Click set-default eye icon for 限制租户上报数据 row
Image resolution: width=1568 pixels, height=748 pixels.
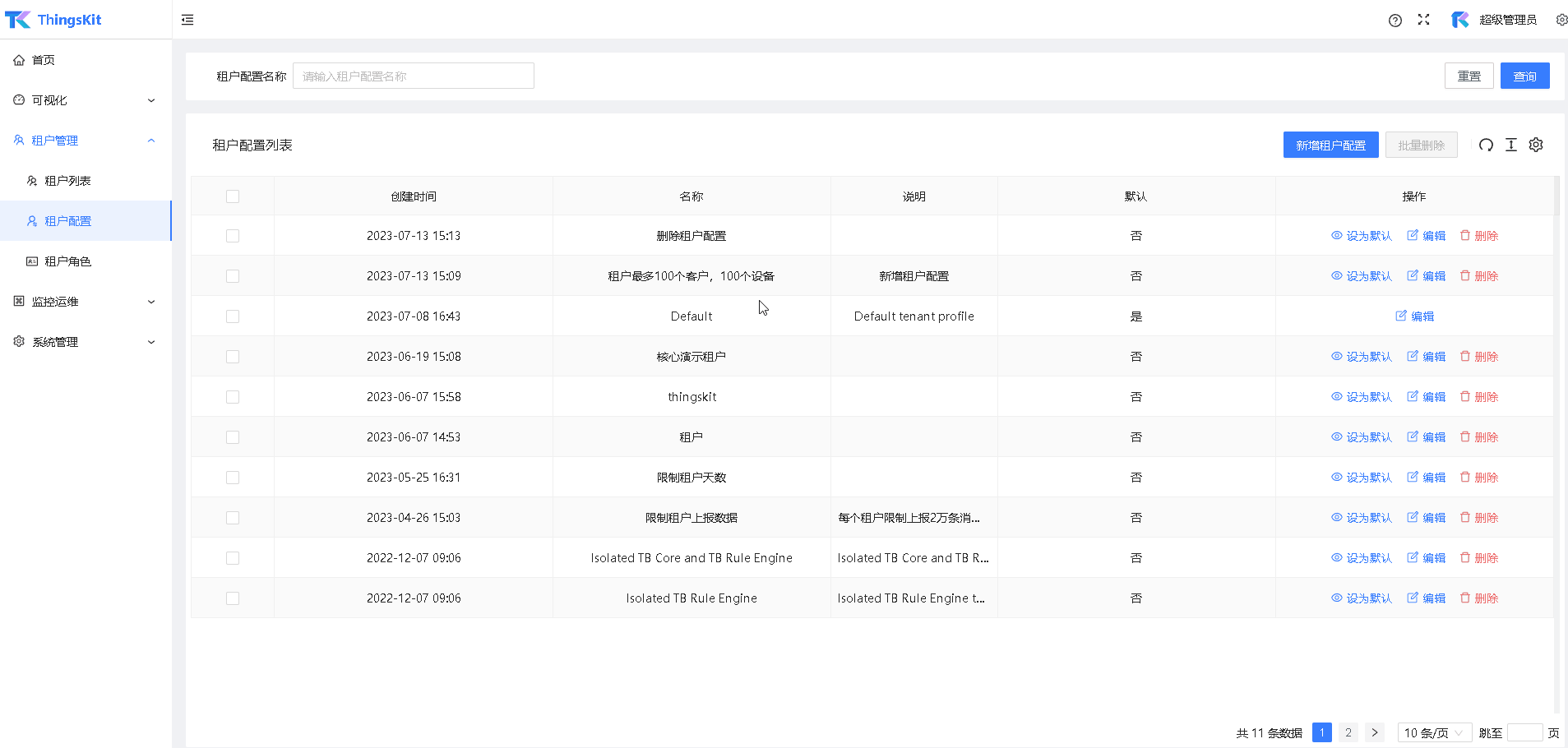tap(1337, 517)
